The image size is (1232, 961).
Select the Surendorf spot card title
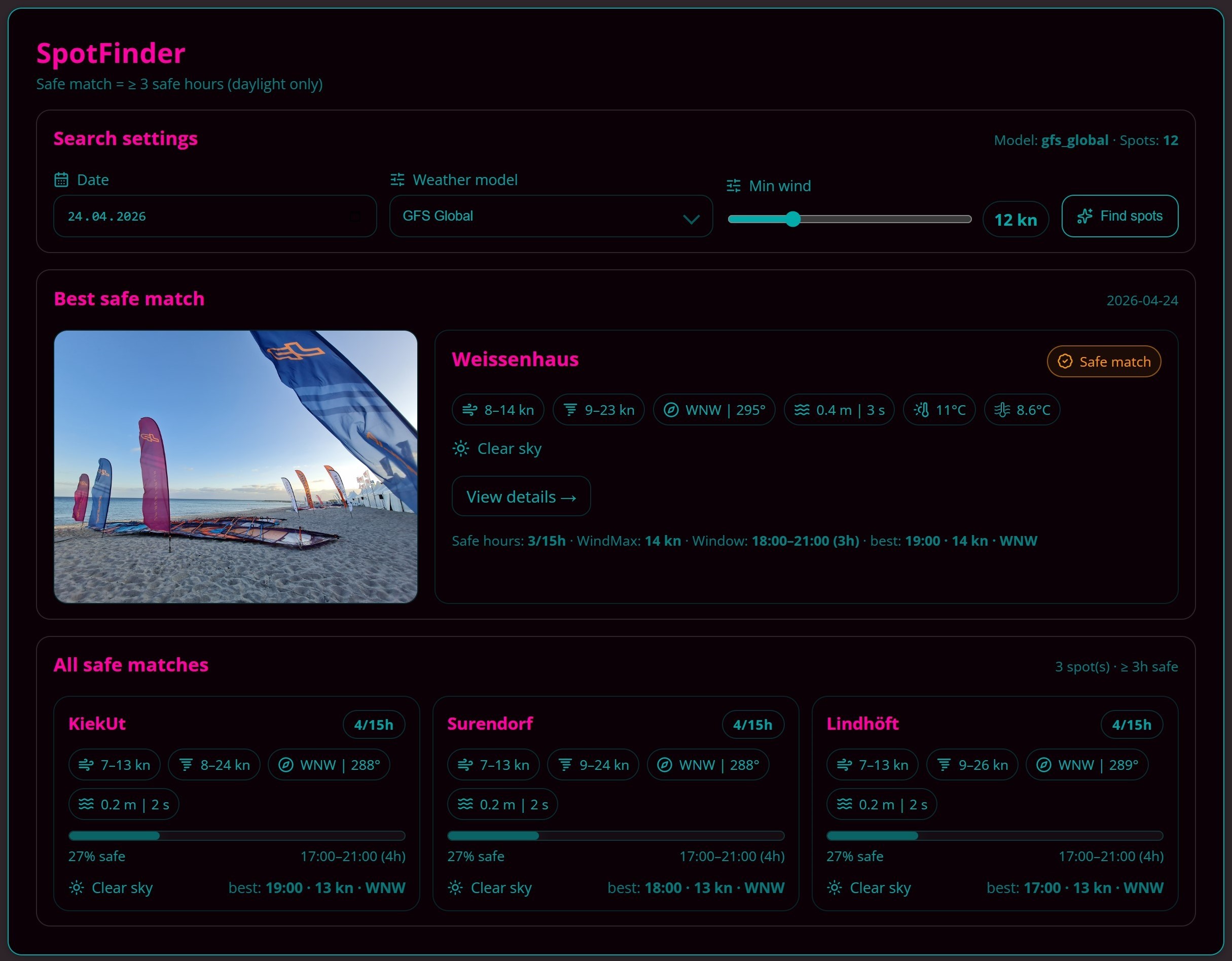[490, 724]
